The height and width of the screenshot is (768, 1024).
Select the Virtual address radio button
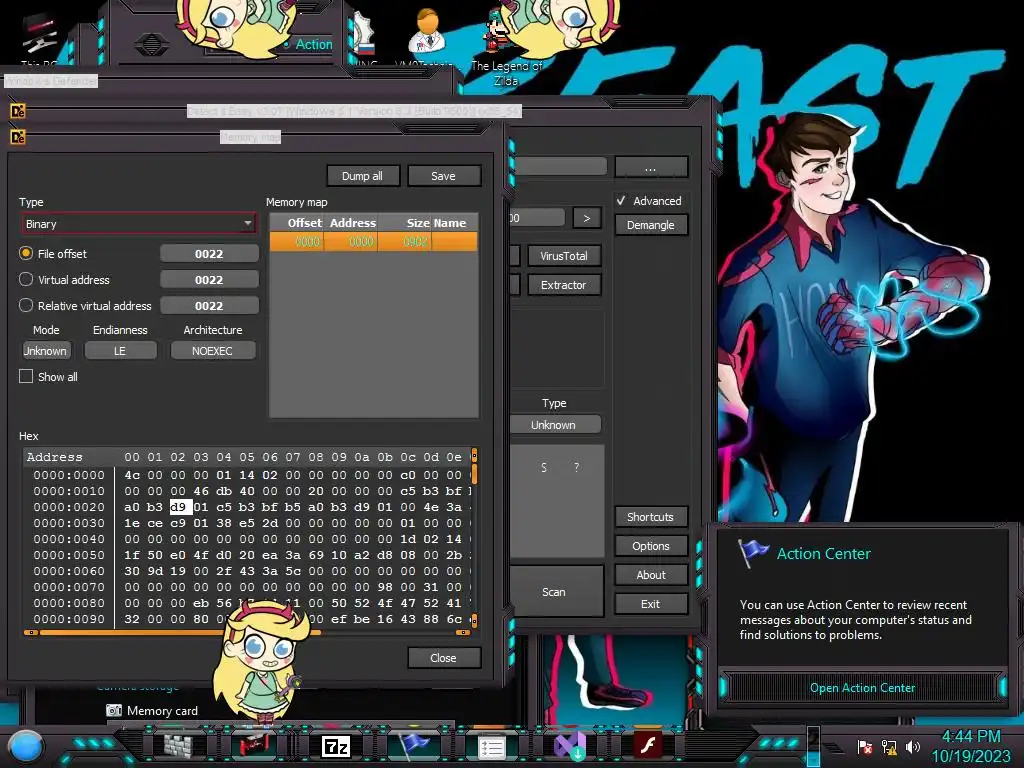click(x=25, y=280)
